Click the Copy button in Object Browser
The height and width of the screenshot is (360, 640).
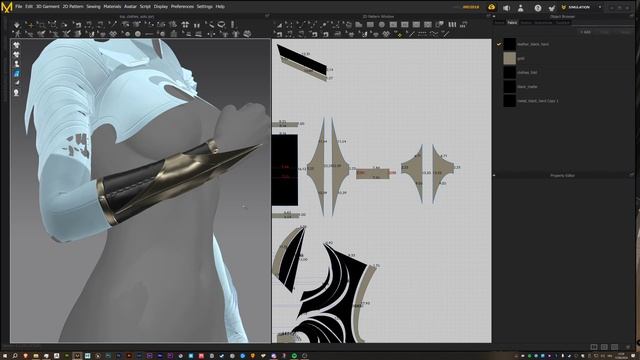pos(604,32)
